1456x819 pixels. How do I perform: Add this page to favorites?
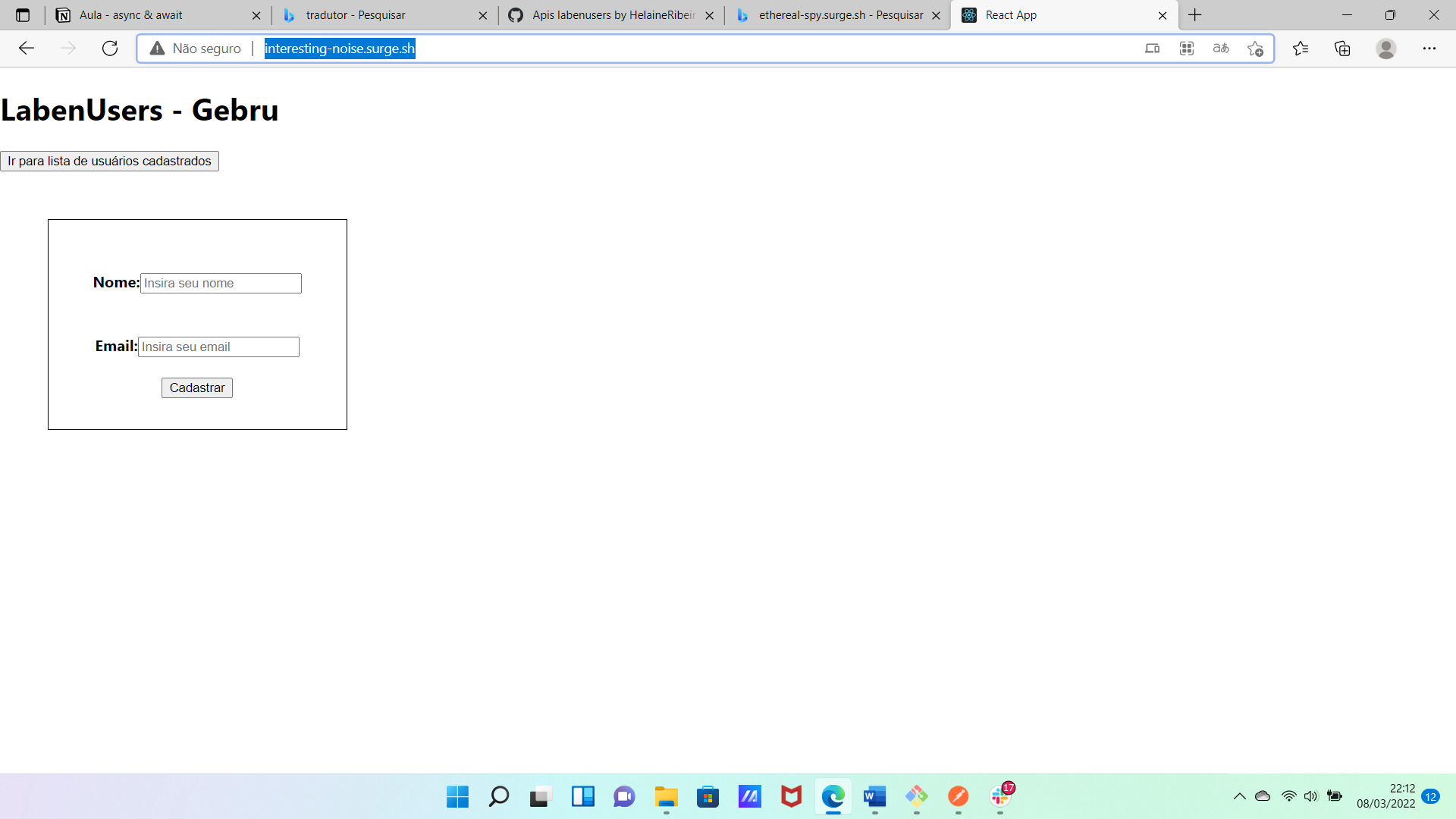click(1256, 49)
